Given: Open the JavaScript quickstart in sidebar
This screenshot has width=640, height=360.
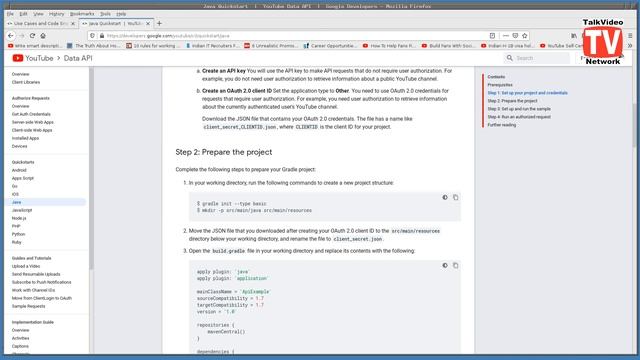Looking at the screenshot, I should (x=22, y=210).
